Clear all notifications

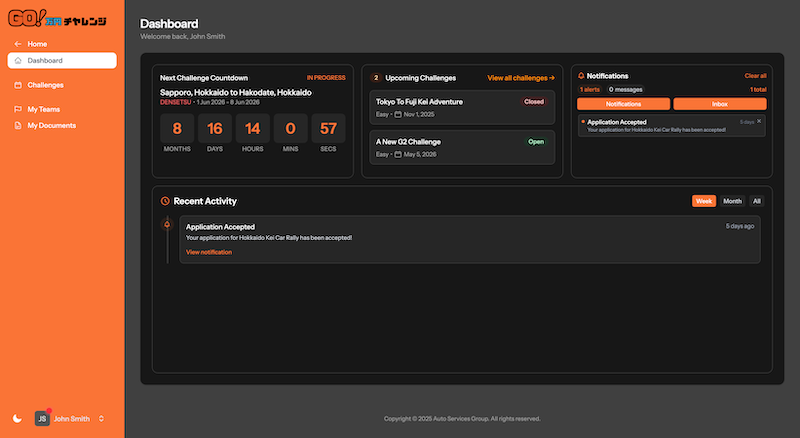[755, 76]
